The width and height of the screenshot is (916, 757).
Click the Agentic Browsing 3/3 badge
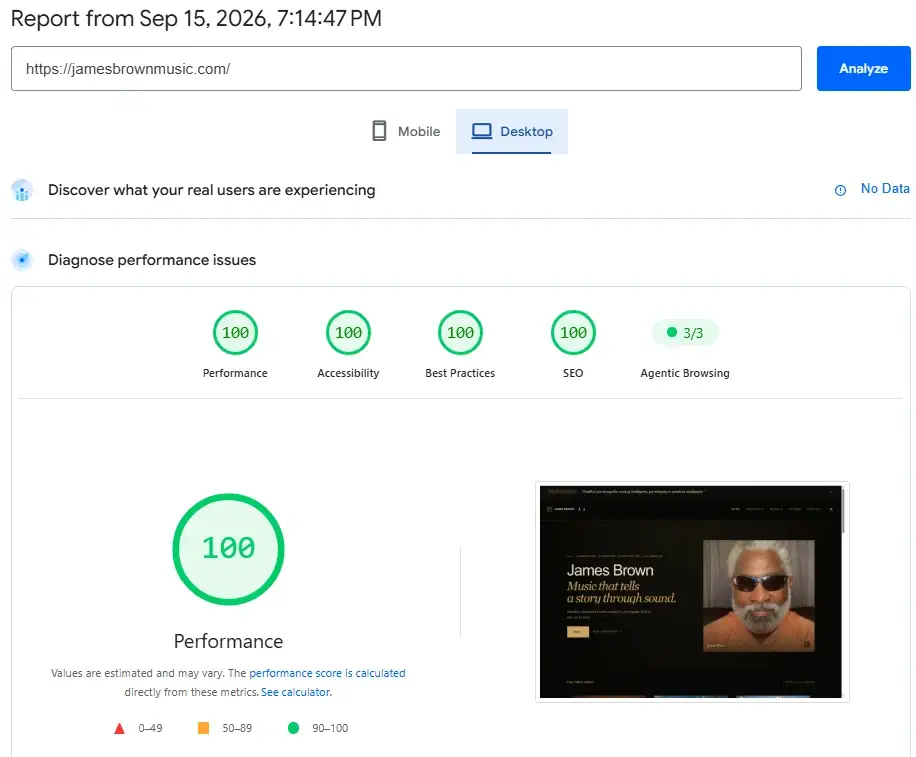tap(685, 333)
